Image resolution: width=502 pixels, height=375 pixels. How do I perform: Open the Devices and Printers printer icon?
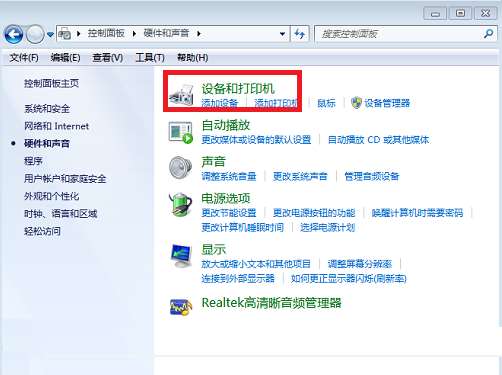181,95
